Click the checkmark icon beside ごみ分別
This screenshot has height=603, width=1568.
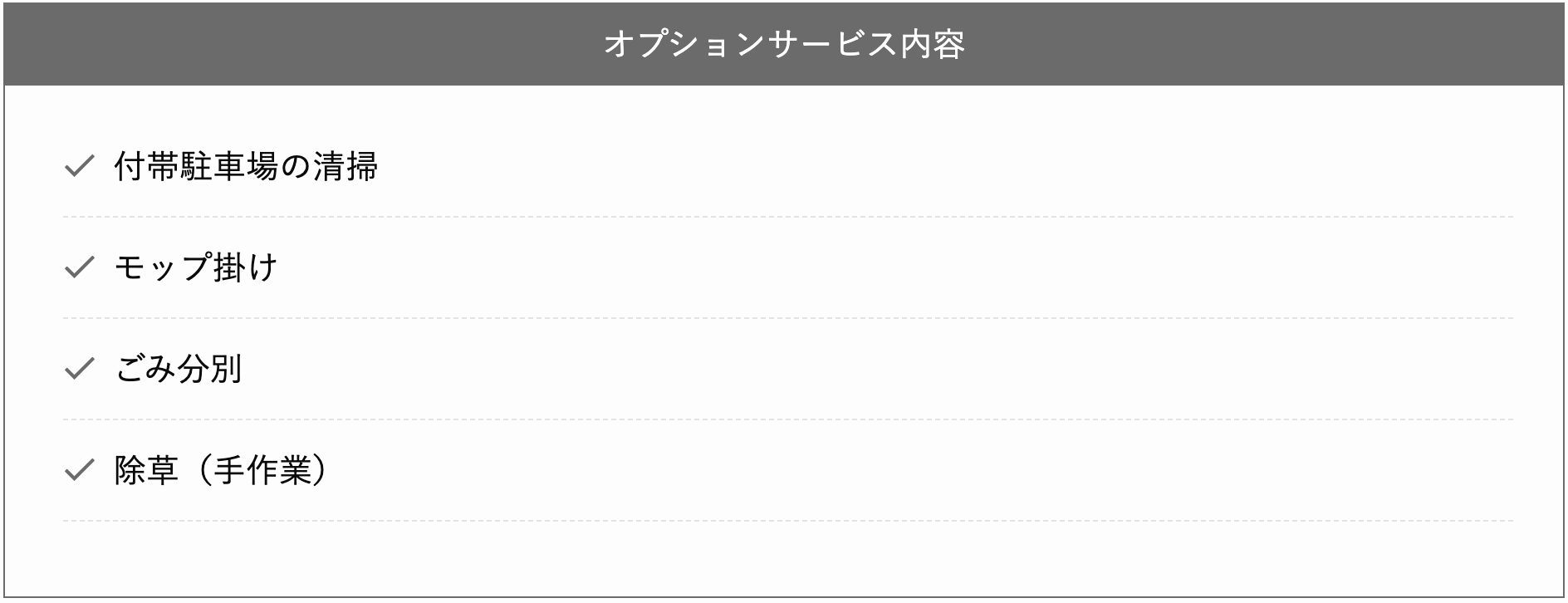tap(79, 369)
